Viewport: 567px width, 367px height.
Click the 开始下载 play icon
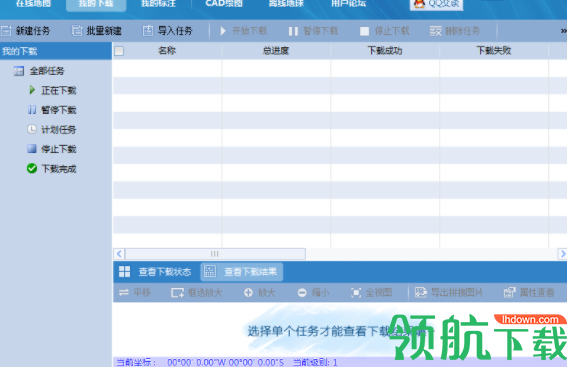click(223, 31)
